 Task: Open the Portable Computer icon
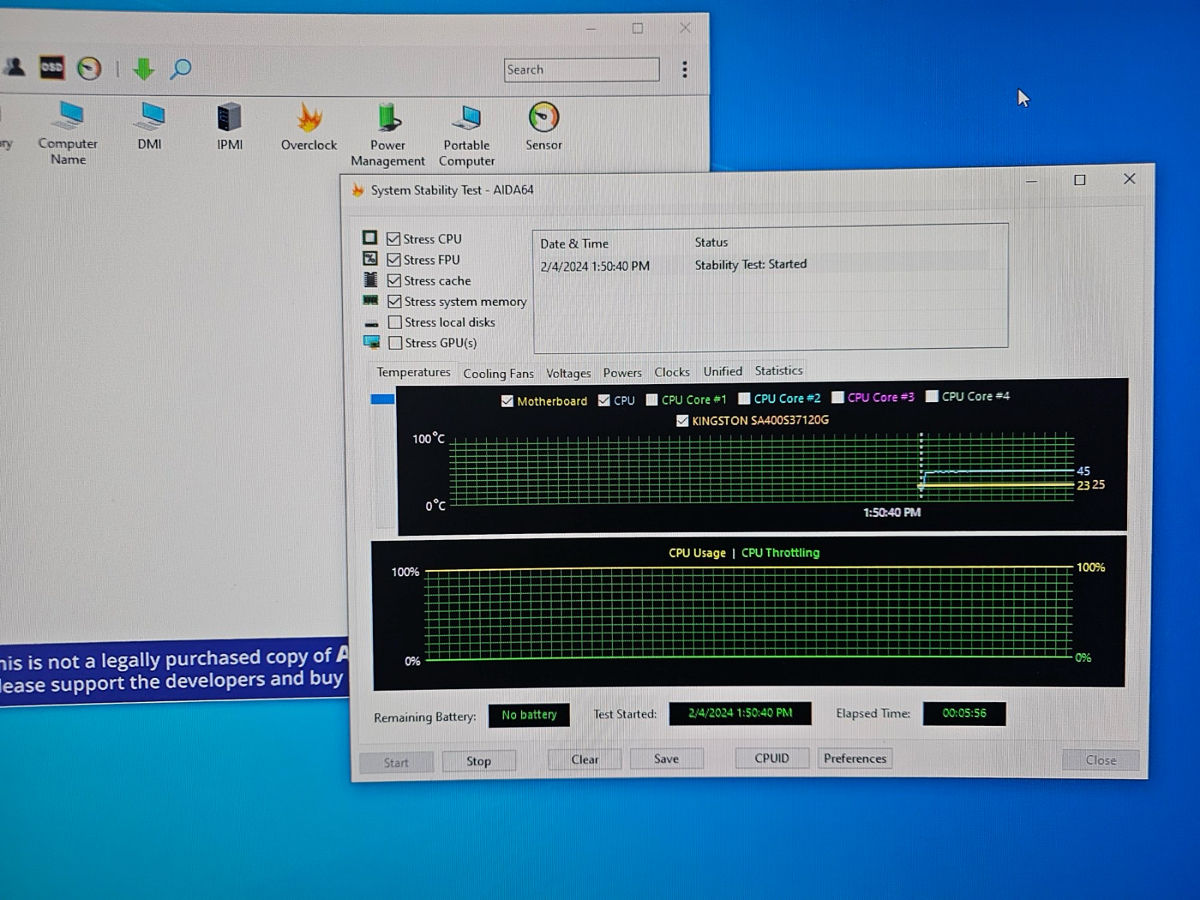466,119
